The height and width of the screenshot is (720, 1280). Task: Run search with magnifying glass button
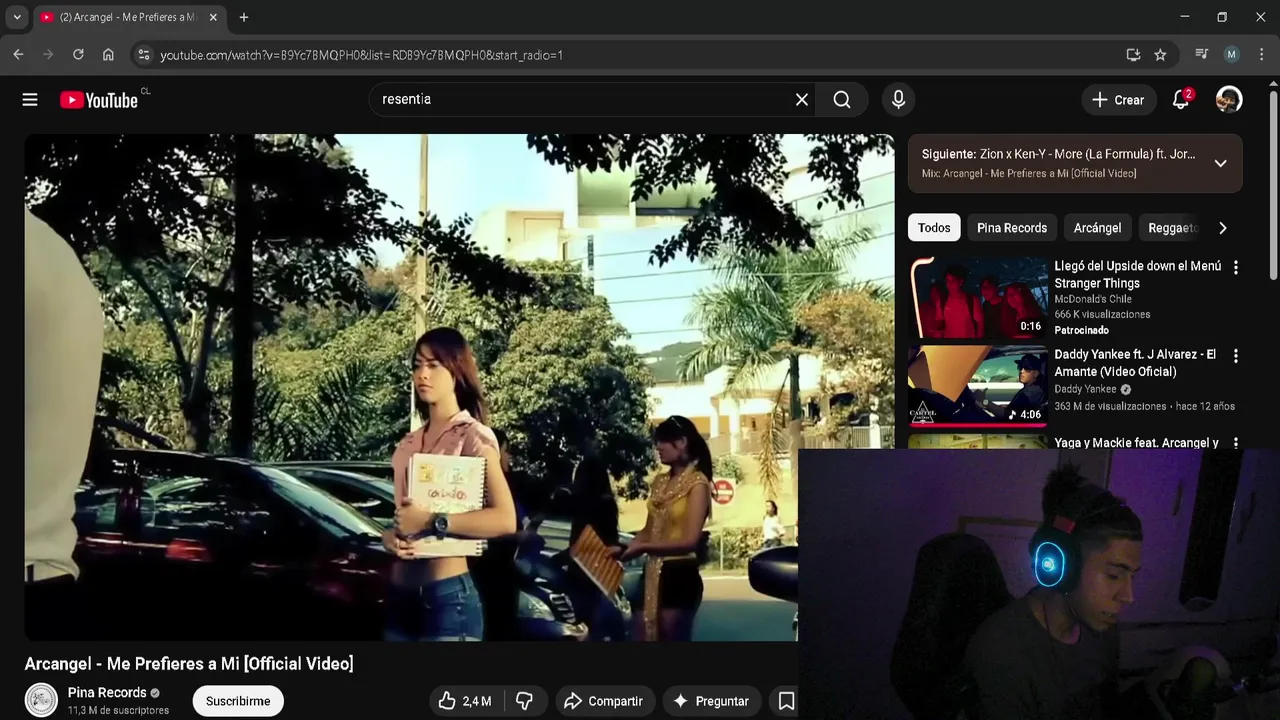[x=842, y=100]
